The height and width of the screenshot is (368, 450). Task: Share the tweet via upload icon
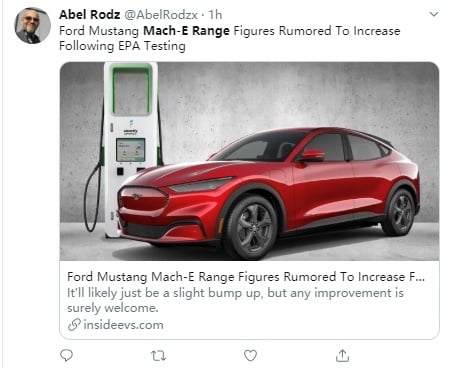click(x=342, y=355)
